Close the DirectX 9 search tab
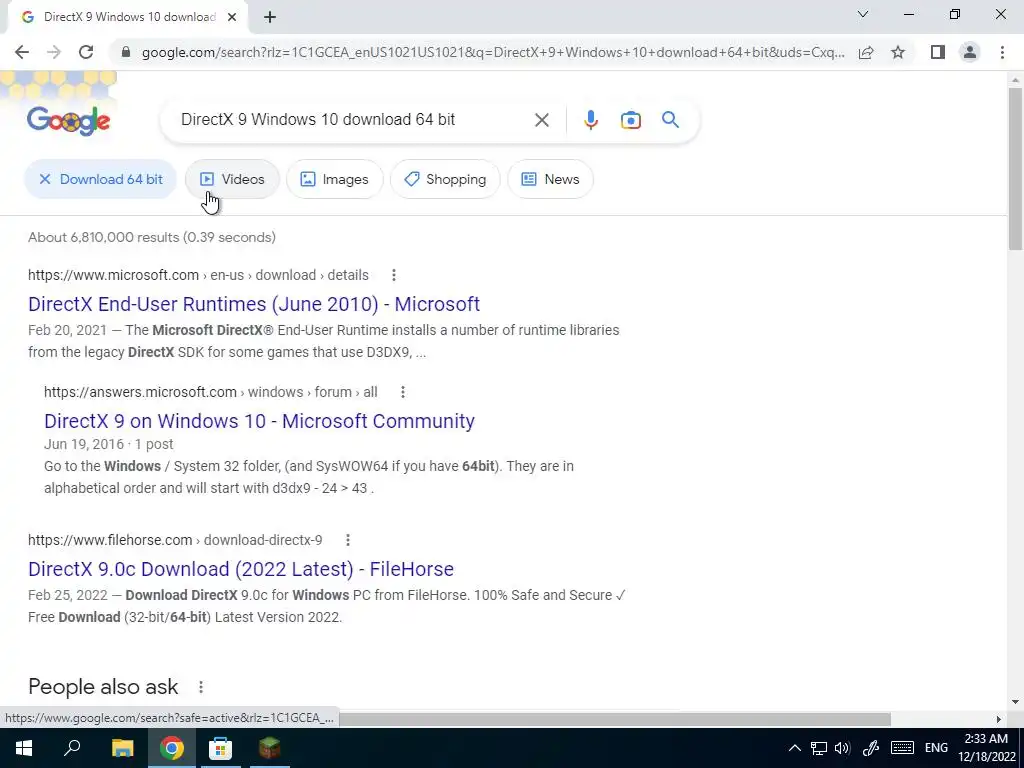This screenshot has height=768, width=1024. [x=232, y=18]
